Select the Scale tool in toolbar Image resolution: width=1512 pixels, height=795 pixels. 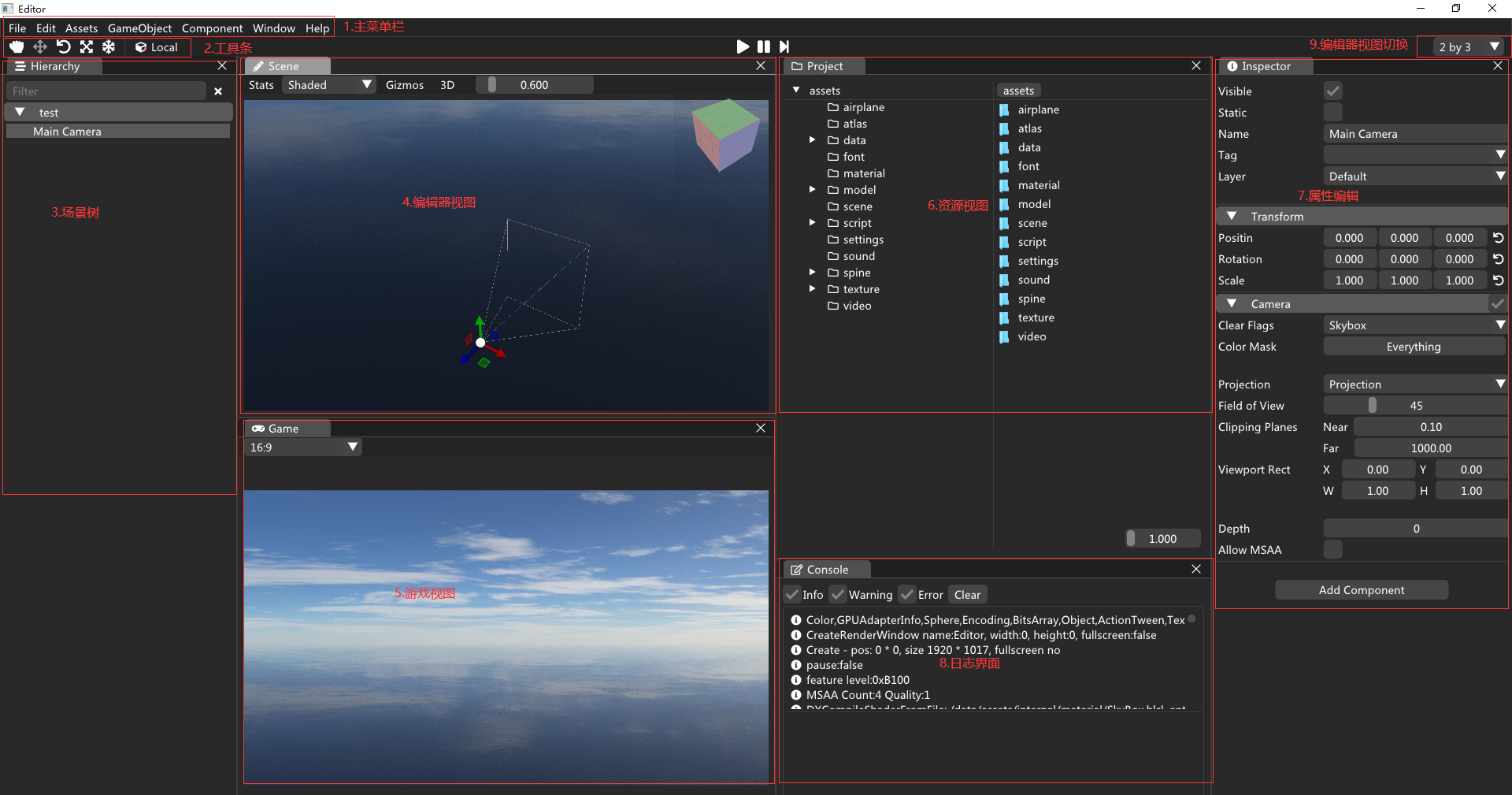(x=87, y=47)
